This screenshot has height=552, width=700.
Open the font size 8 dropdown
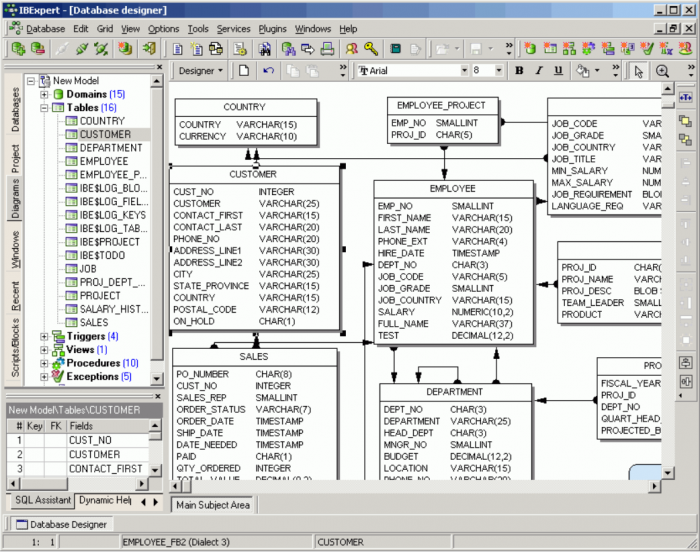(499, 71)
